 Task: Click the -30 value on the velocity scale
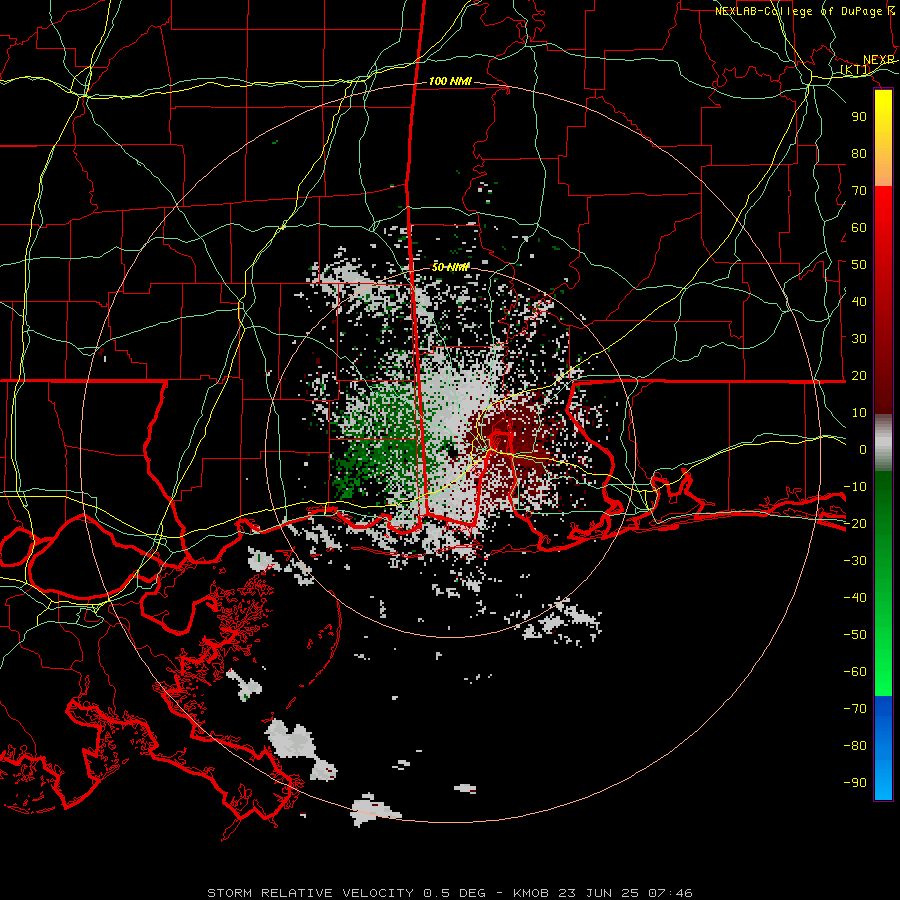pyautogui.click(x=855, y=561)
